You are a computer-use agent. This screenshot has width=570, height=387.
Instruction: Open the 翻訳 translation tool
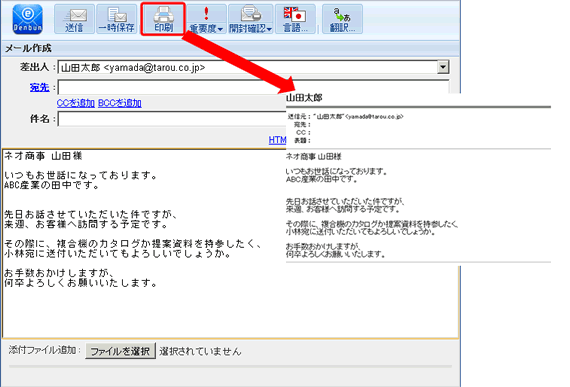tap(342, 19)
